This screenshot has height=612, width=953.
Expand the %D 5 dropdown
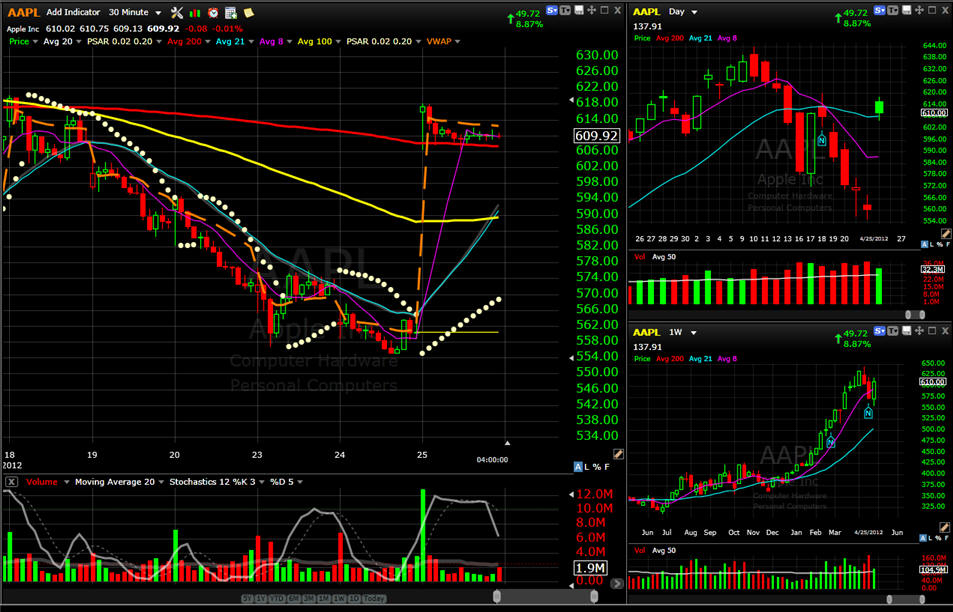(x=300, y=482)
